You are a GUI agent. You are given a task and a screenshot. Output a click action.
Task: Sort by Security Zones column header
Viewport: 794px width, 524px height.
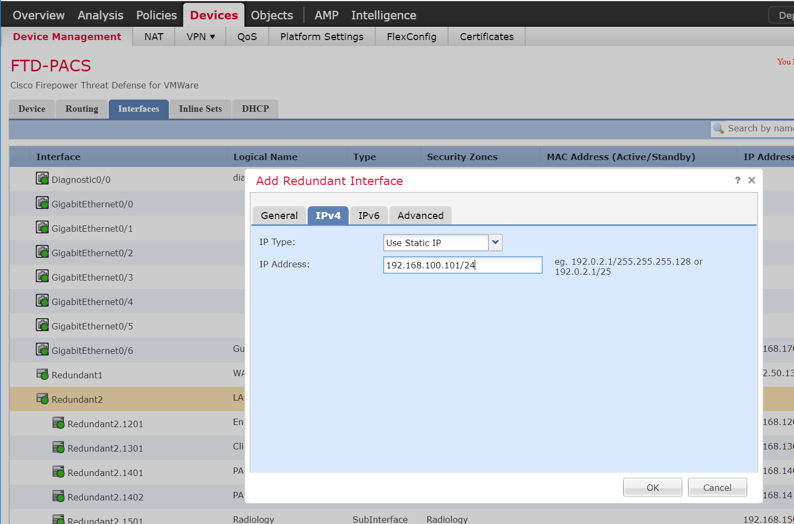point(462,157)
